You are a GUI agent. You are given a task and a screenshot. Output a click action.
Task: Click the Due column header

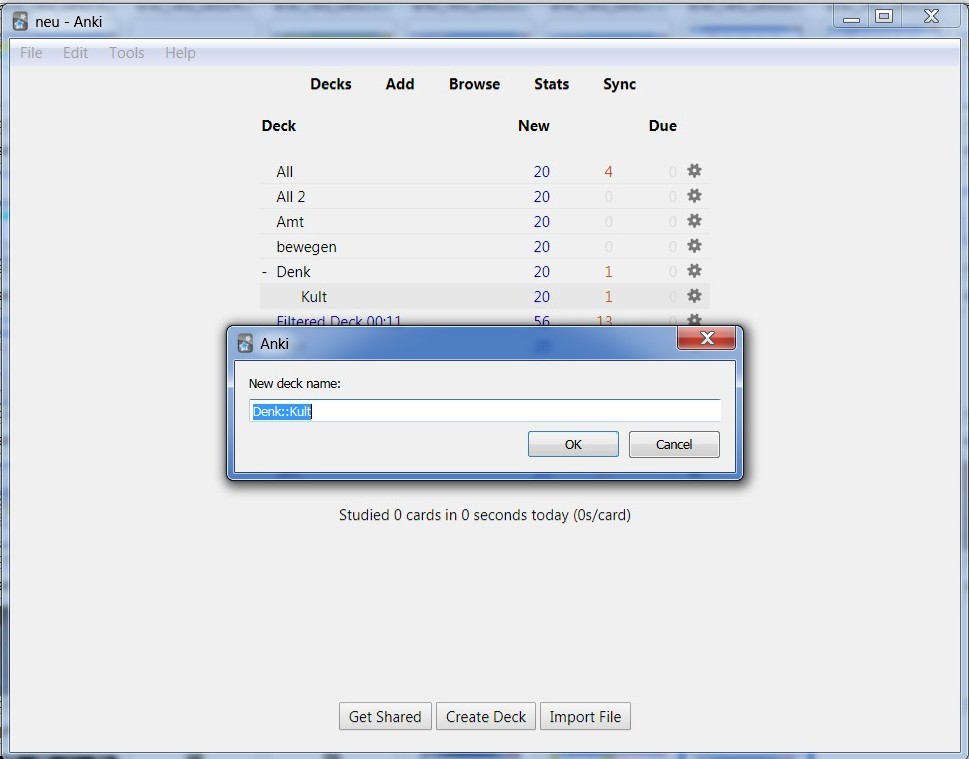click(x=662, y=126)
